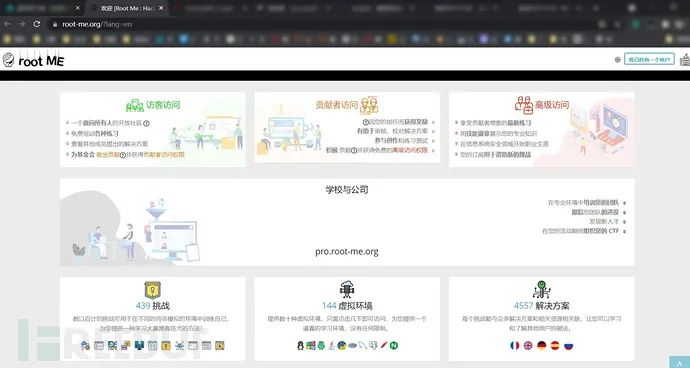Close the Root Me browser tab
The image size is (690, 368).
(161, 8)
